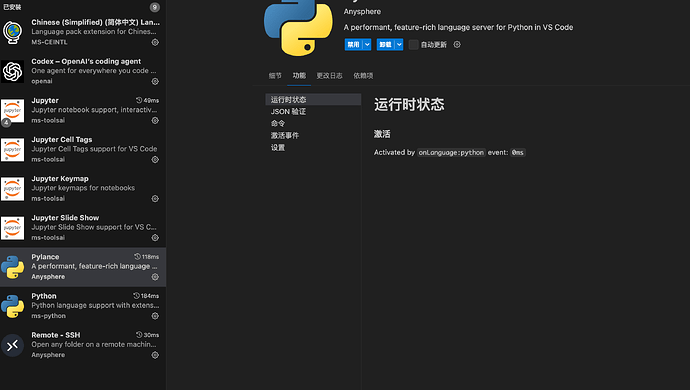
Task: Click the 'MS-CEINTL' publisher text
Action: tap(49, 42)
